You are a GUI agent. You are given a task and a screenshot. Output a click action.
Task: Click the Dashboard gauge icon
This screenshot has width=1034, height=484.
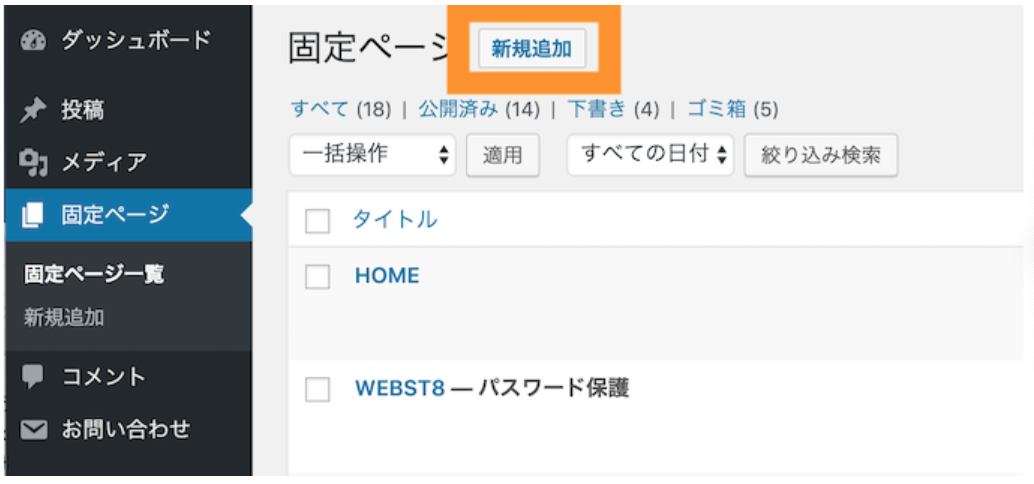click(x=33, y=41)
